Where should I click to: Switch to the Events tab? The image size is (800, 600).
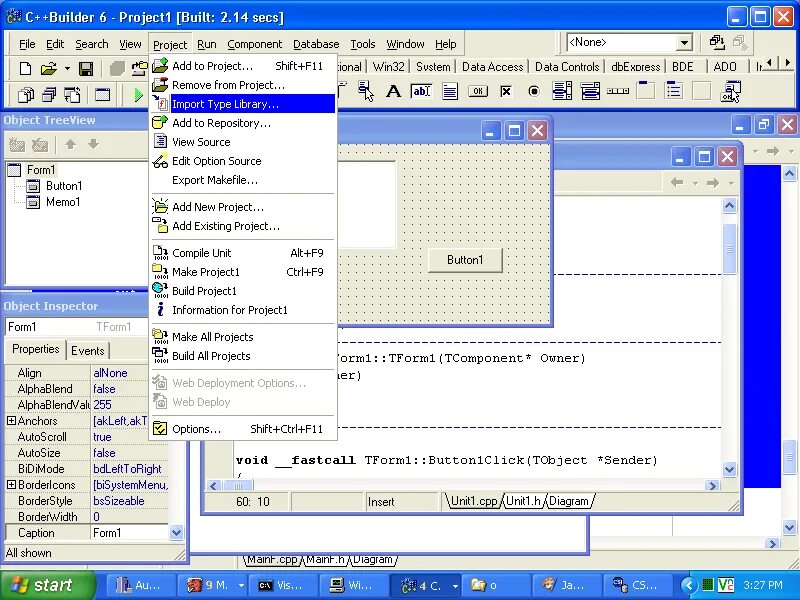pyautogui.click(x=88, y=351)
